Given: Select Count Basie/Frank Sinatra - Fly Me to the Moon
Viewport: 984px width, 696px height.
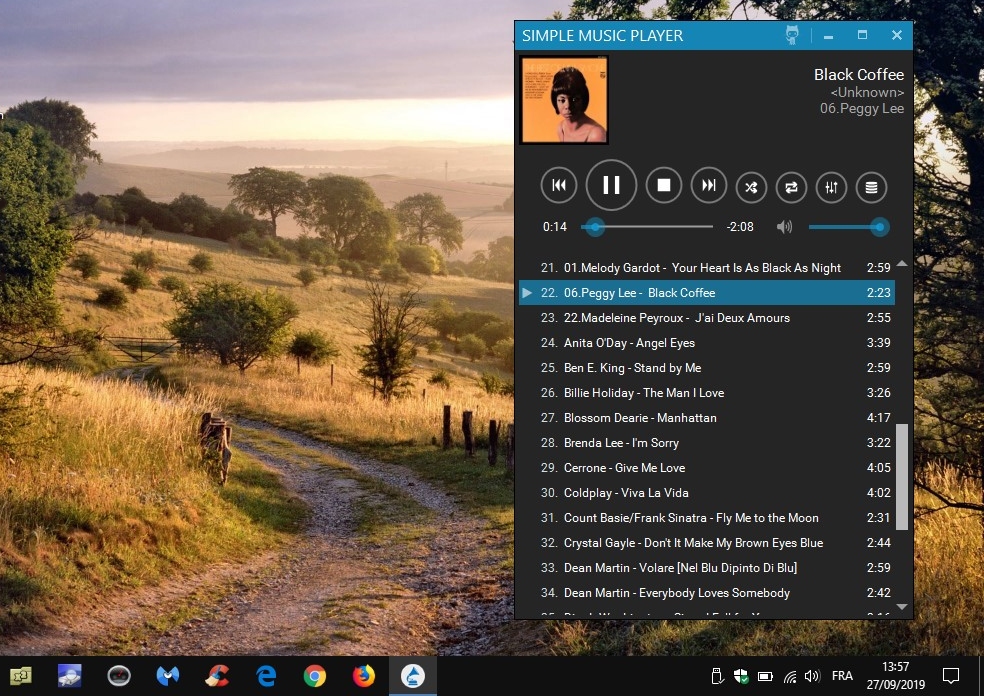Looking at the screenshot, I should 707,518.
